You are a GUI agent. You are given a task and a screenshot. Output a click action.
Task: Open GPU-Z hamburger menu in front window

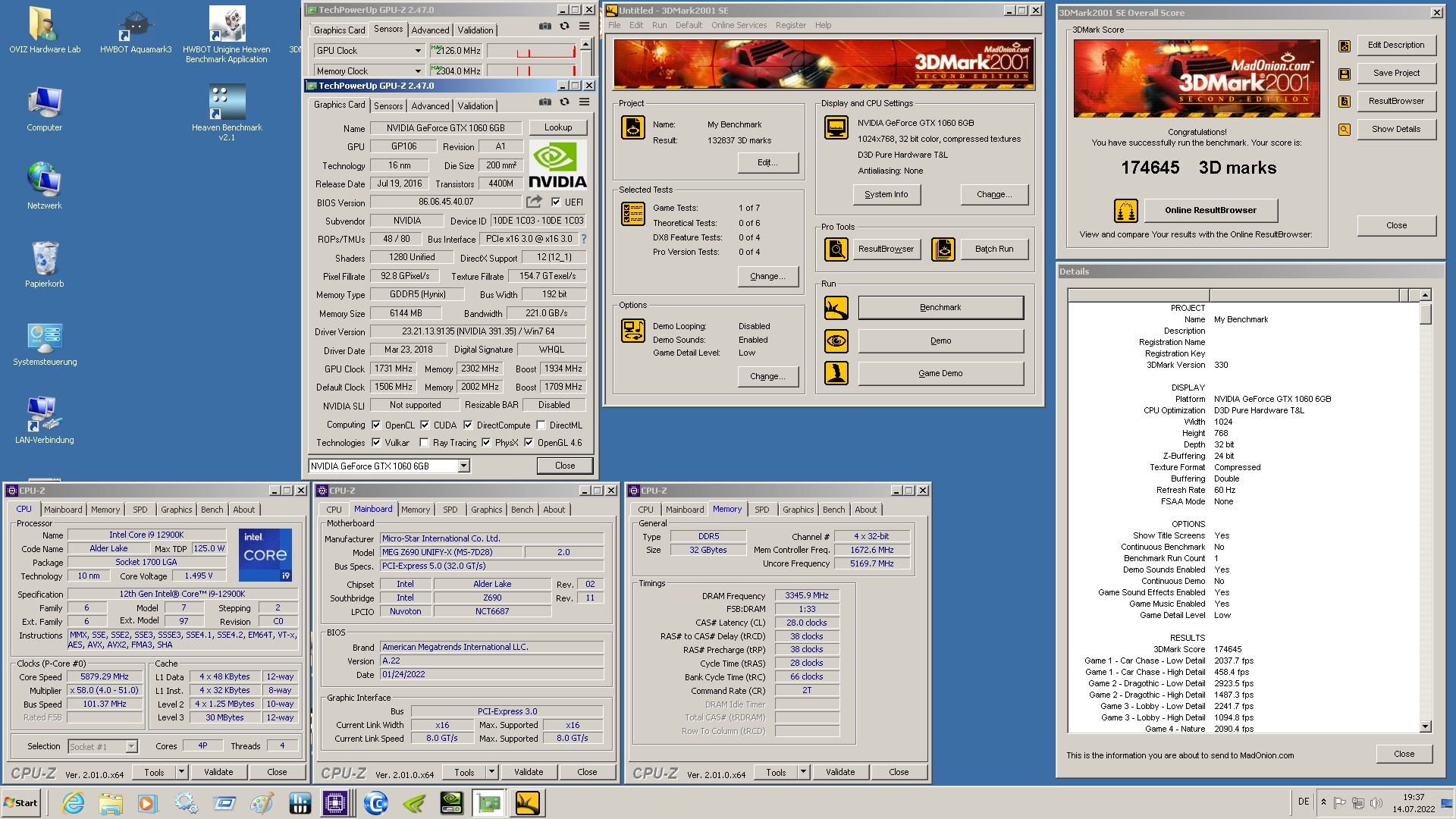(x=584, y=102)
